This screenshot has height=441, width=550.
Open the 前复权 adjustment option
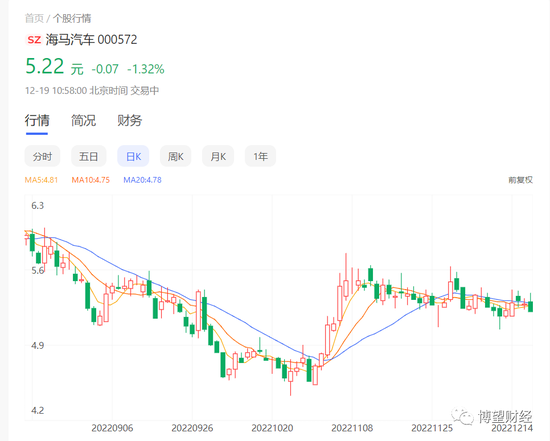521,180
